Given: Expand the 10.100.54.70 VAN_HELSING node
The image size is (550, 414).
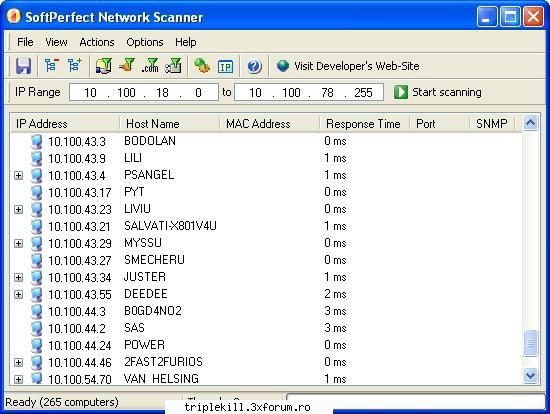Looking at the screenshot, I should [19, 379].
